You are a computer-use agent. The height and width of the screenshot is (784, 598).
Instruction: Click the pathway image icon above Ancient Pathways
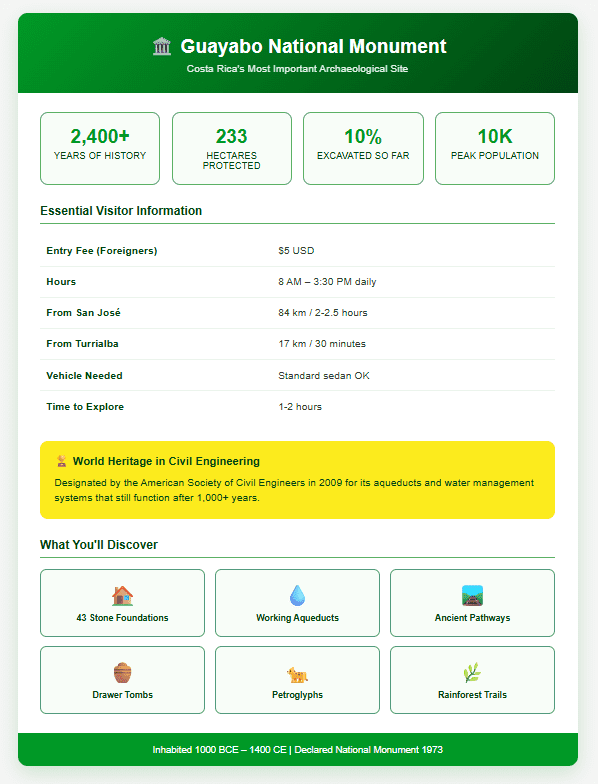(472, 596)
